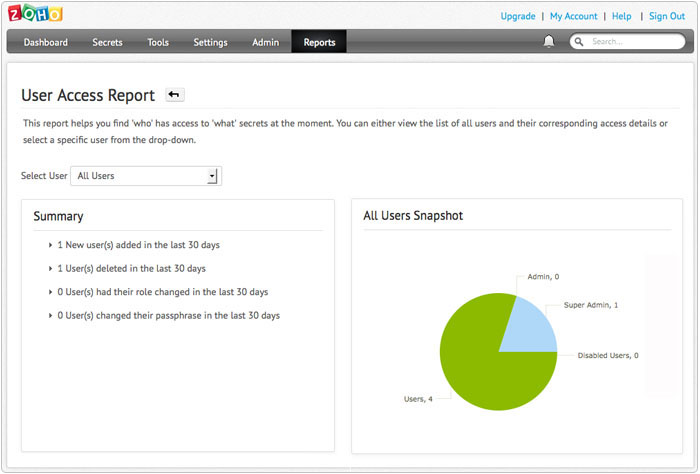
Task: Go to the Secrets tab
Action: pyautogui.click(x=107, y=42)
